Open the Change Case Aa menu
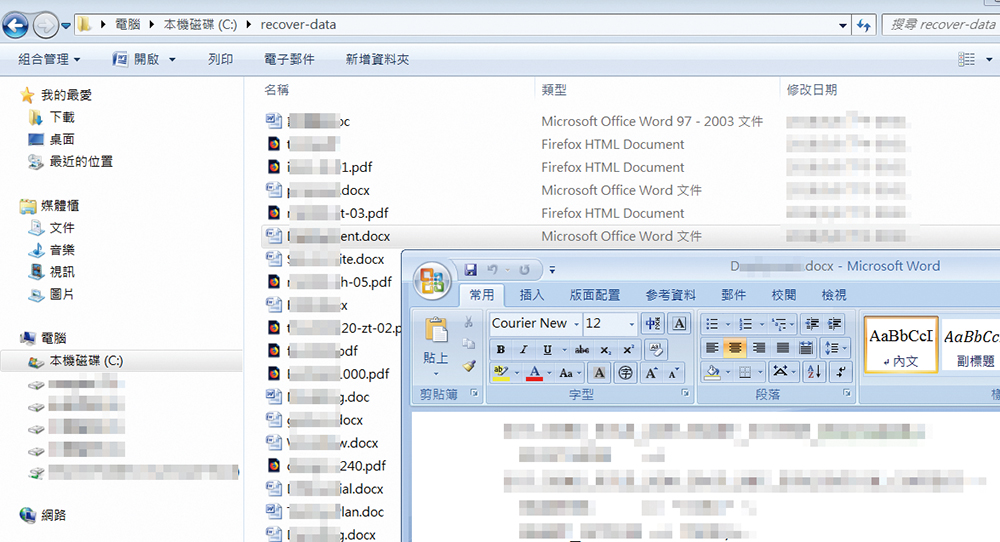 tap(569, 373)
